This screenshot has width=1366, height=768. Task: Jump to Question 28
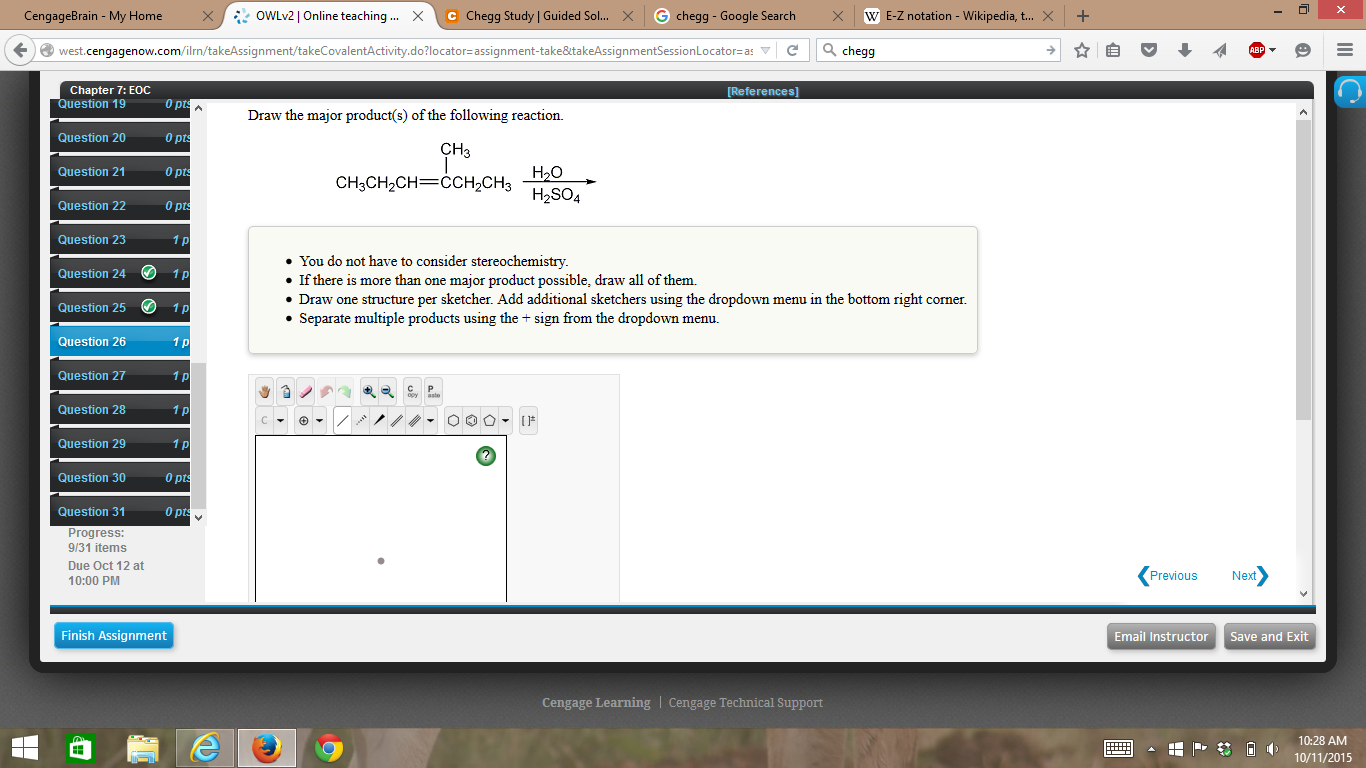120,410
